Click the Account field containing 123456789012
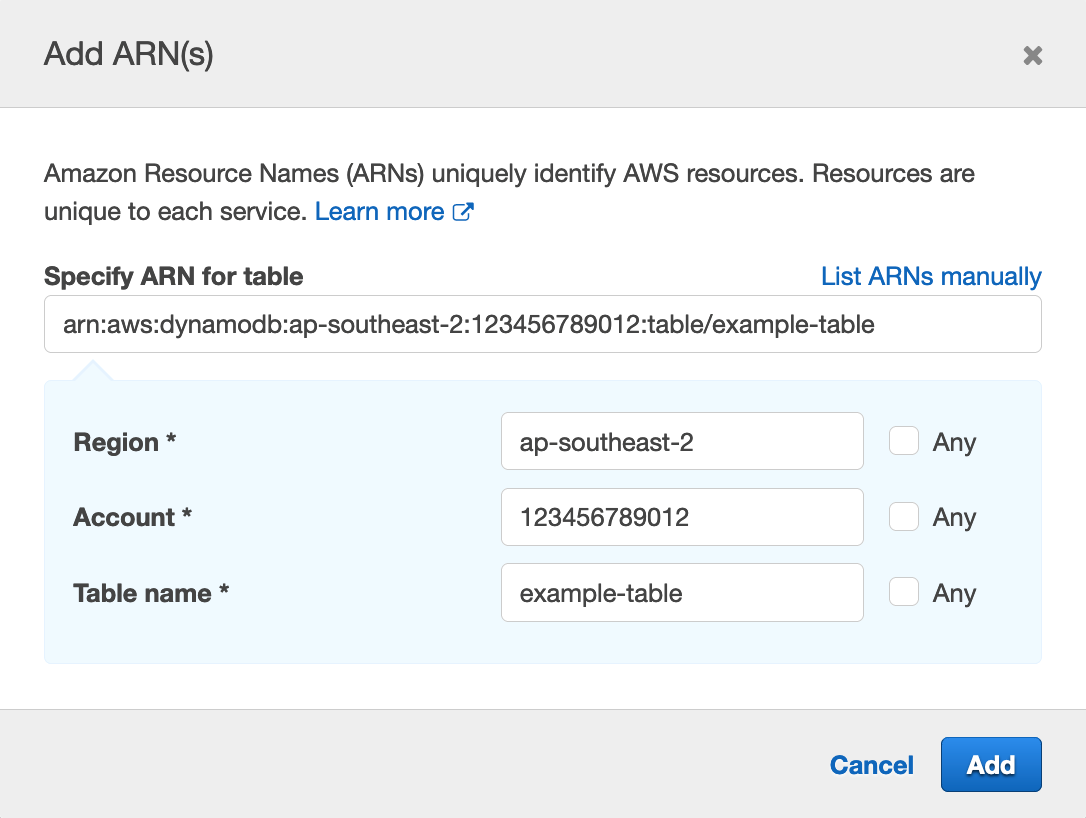Image resolution: width=1086 pixels, height=818 pixels. coord(682,516)
